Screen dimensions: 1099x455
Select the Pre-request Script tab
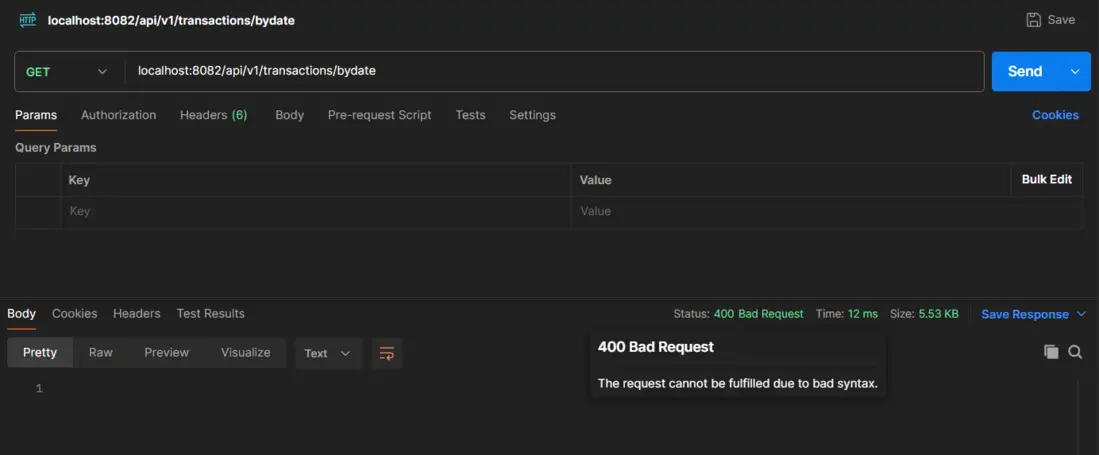(379, 115)
